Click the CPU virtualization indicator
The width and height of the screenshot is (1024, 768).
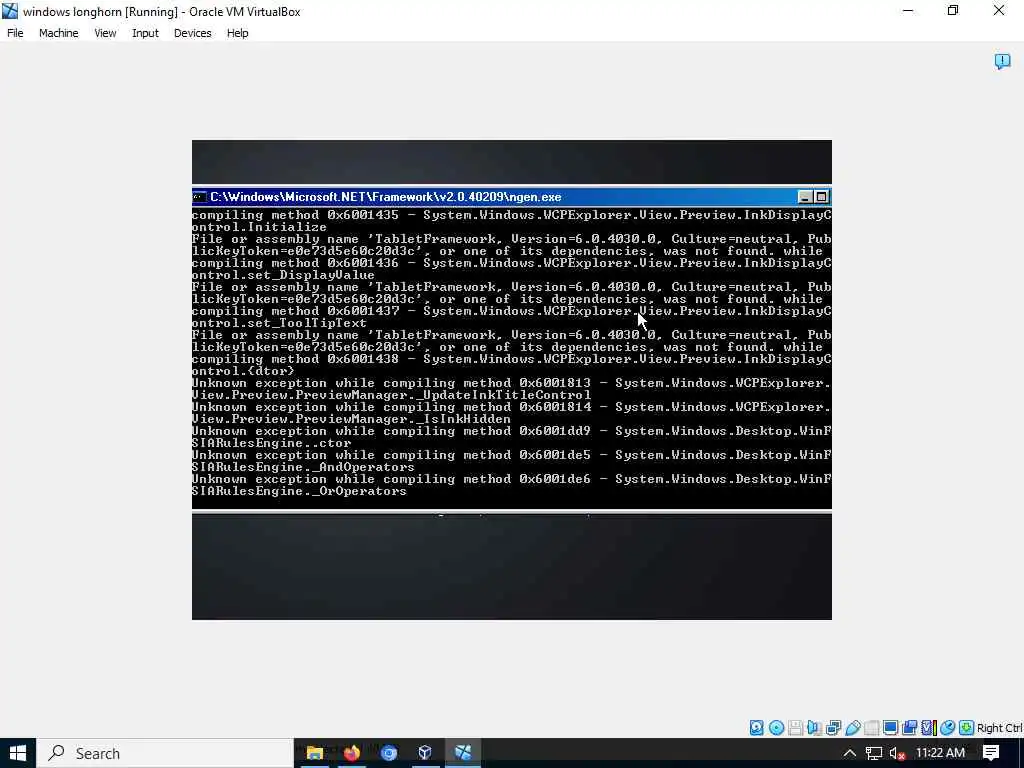pos(928,728)
